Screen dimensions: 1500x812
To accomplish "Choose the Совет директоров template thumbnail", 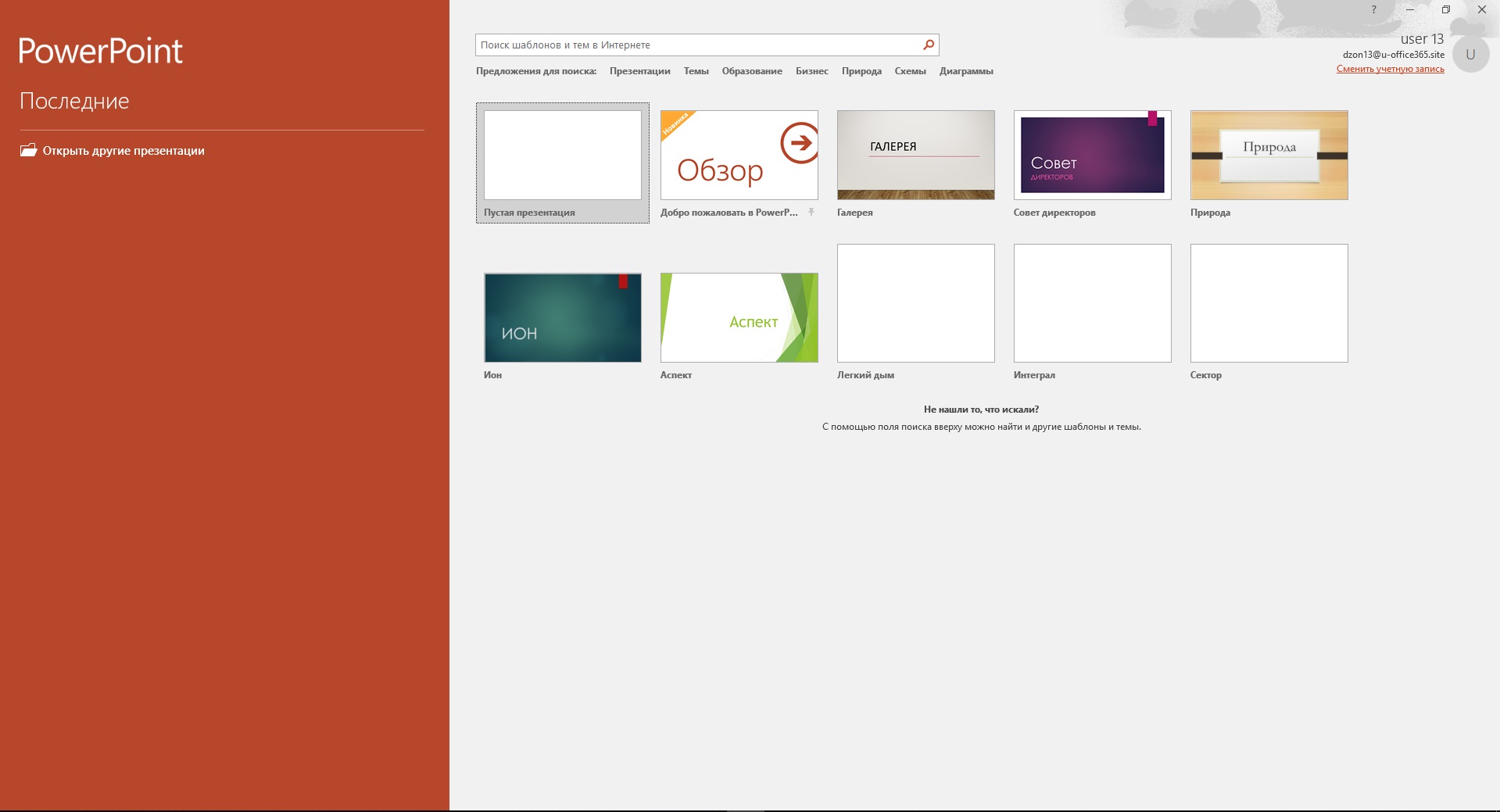I will point(1093,155).
